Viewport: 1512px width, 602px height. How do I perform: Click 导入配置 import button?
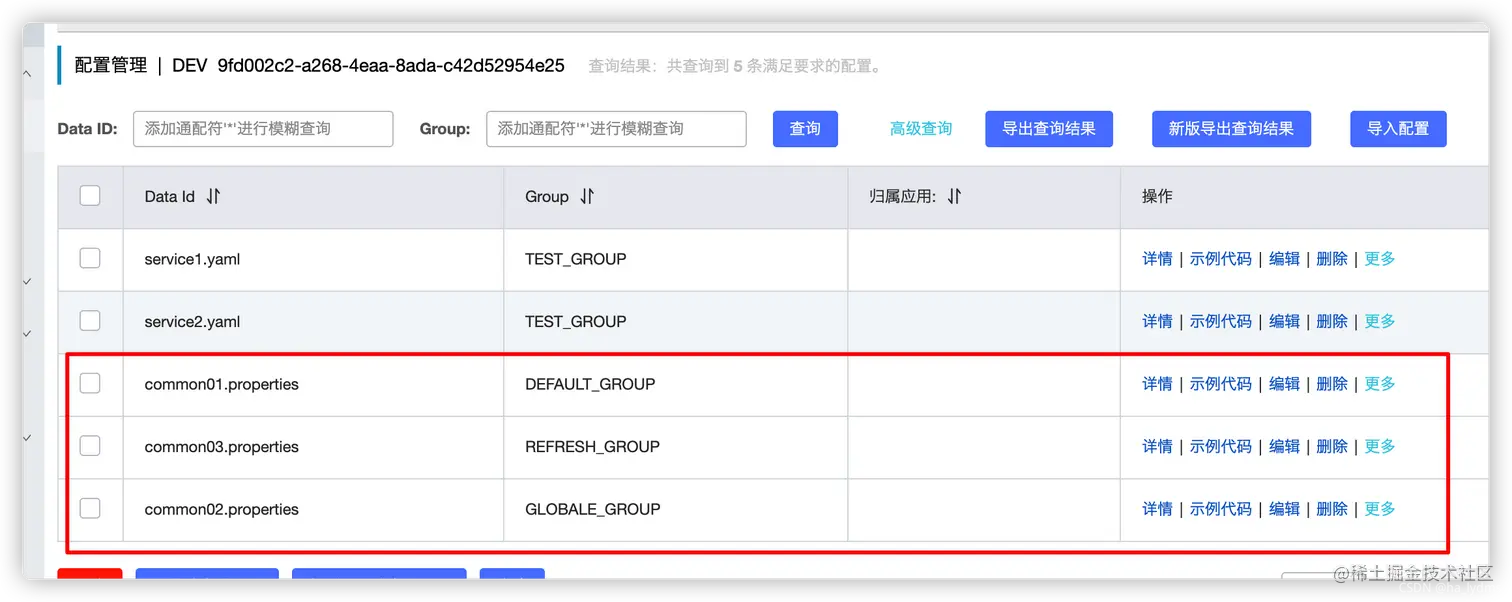pyautogui.click(x=1398, y=129)
